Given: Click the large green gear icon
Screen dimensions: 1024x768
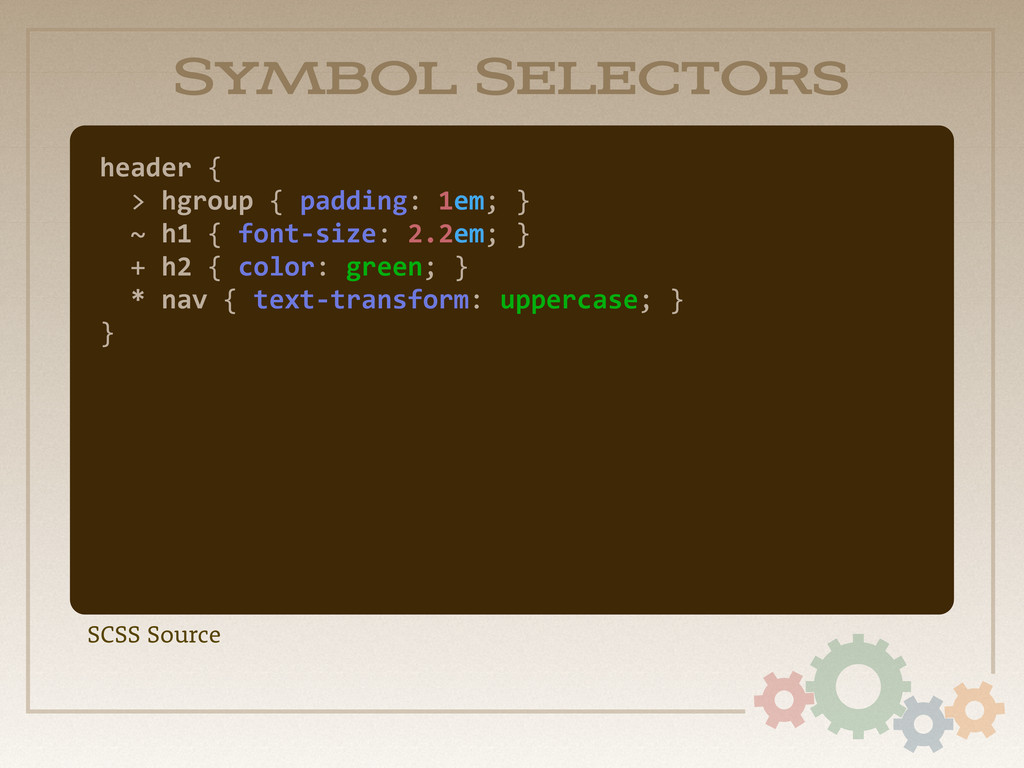Looking at the screenshot, I should [857, 686].
